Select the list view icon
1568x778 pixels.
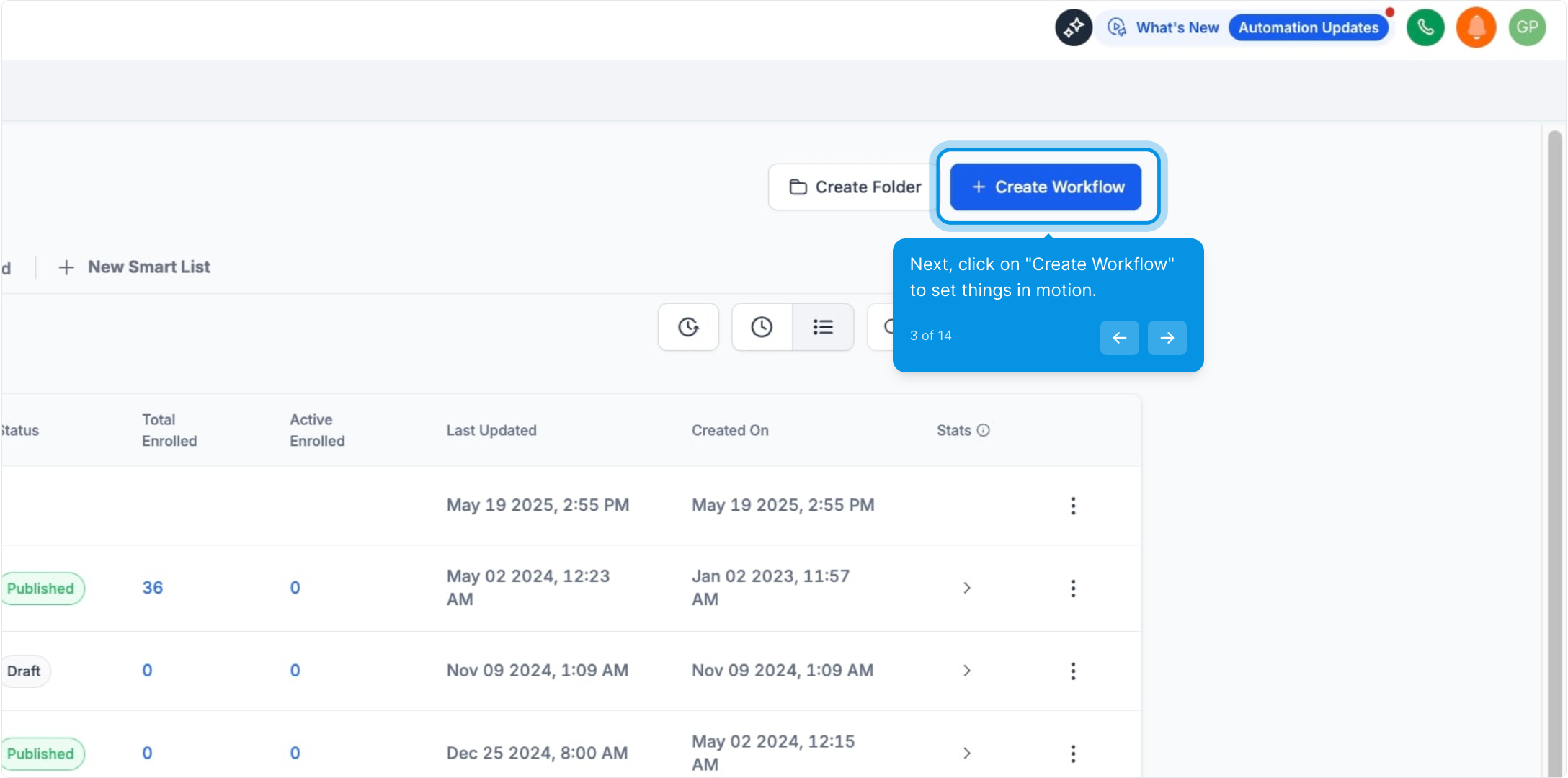pos(823,327)
